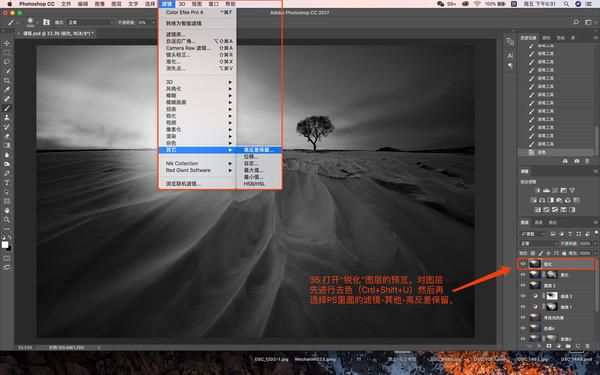The width and height of the screenshot is (600, 375).
Task: Toggle Quick Mask mode icon
Action: pos(7,258)
